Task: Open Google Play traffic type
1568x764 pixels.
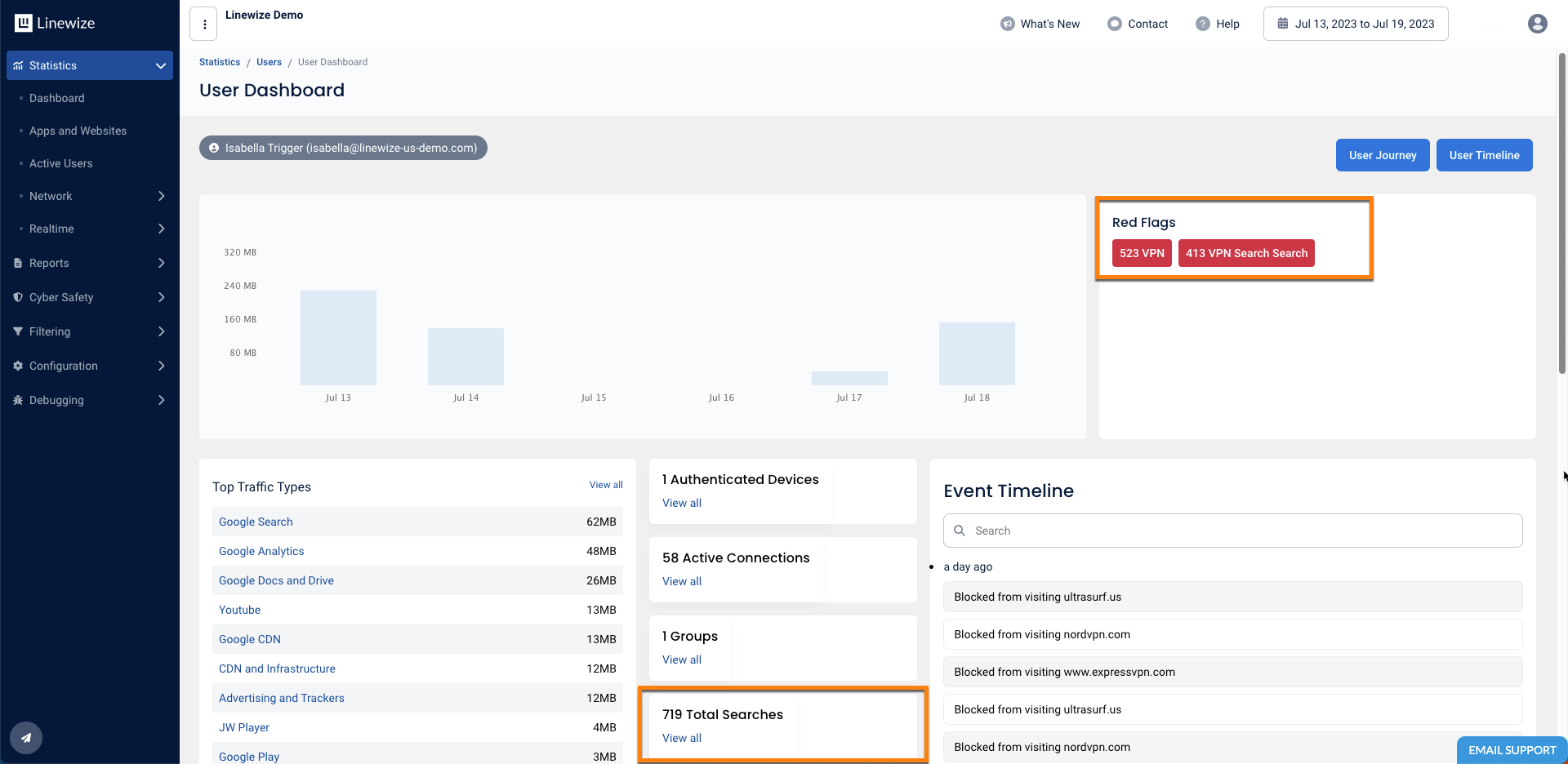Action: (x=249, y=757)
